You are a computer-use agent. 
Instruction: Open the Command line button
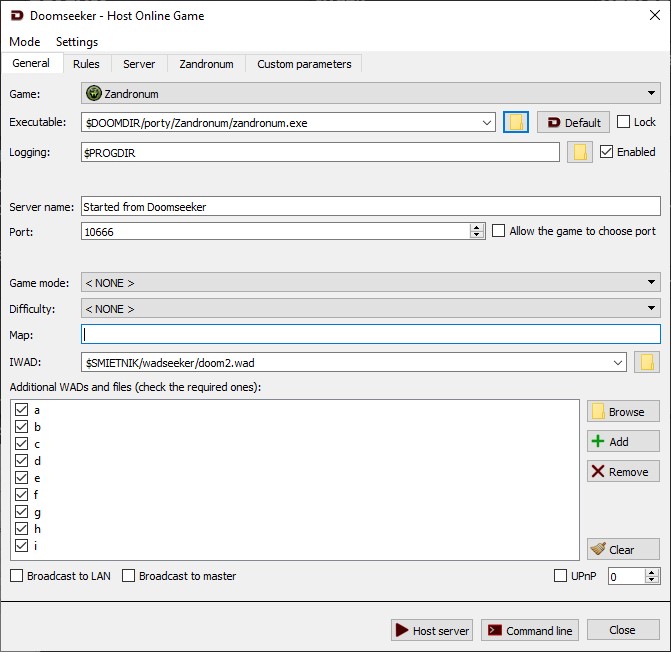point(529,631)
